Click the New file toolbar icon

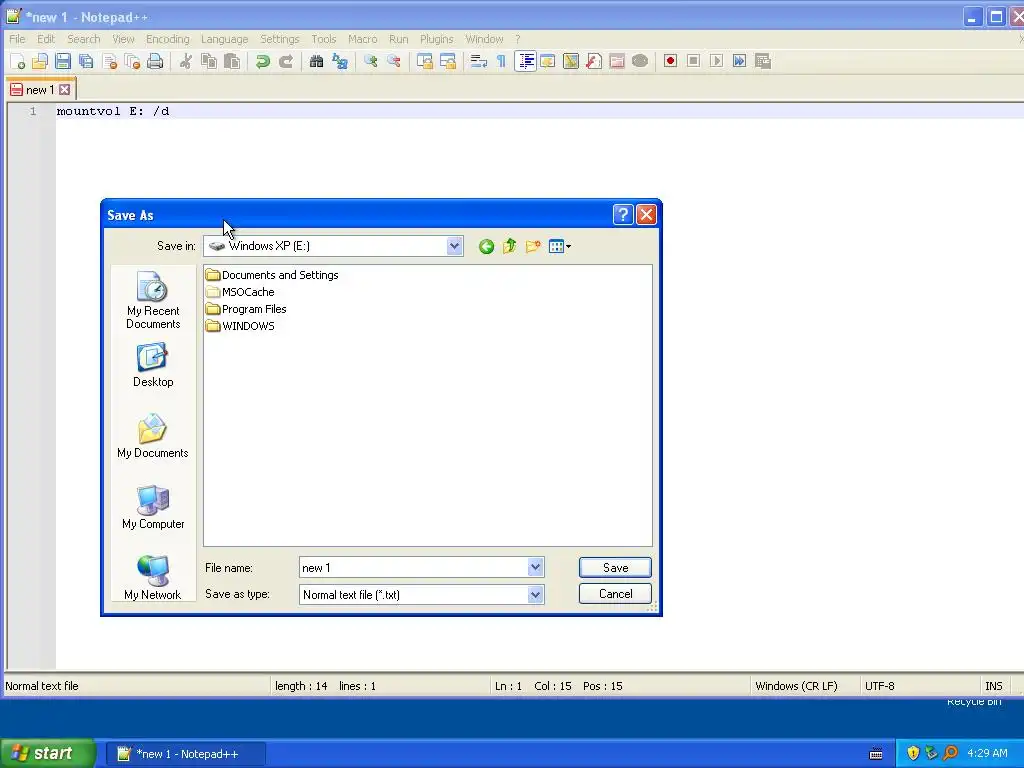coord(18,61)
